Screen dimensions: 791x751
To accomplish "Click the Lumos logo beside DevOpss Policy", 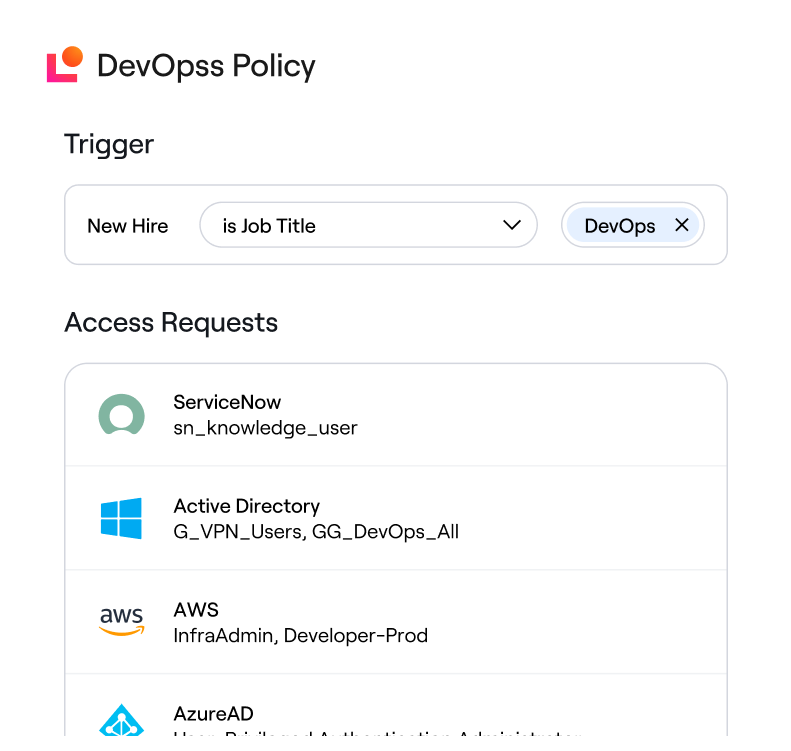I will coord(65,64).
